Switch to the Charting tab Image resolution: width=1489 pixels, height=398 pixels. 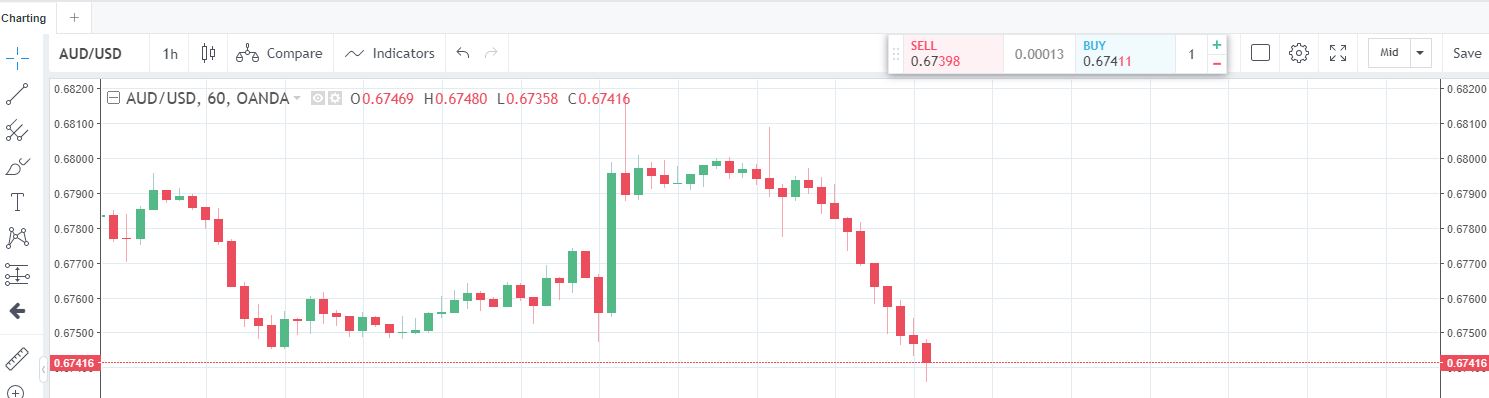tap(23, 17)
